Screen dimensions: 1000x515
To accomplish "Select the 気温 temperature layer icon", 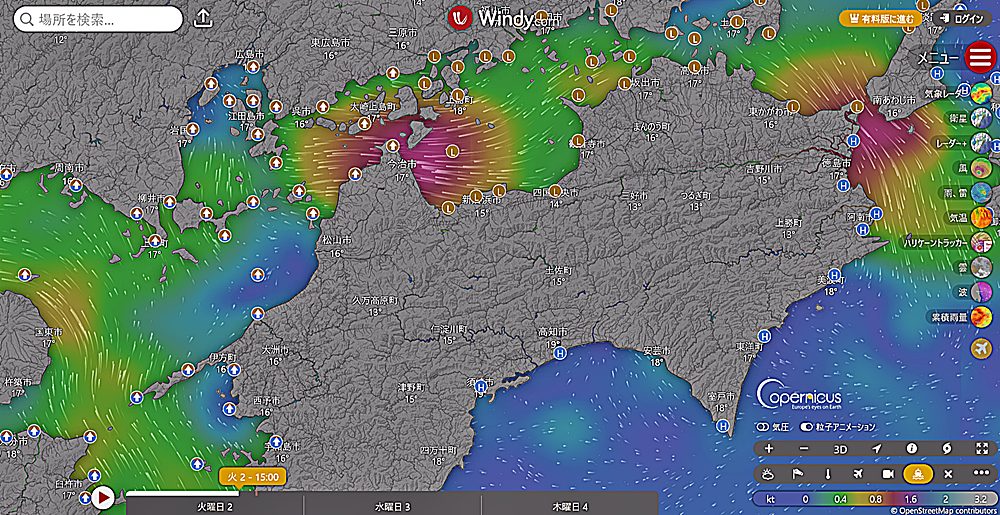I will [x=981, y=217].
